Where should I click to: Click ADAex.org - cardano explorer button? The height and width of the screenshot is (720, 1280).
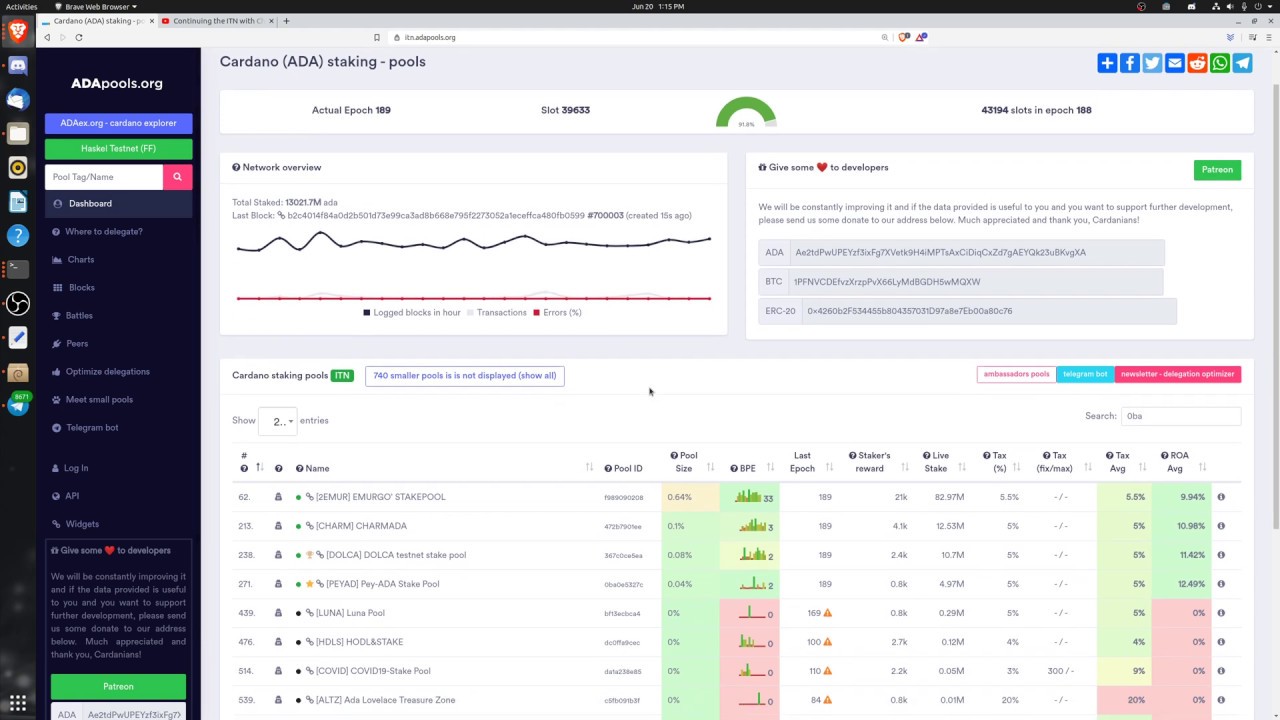point(118,123)
